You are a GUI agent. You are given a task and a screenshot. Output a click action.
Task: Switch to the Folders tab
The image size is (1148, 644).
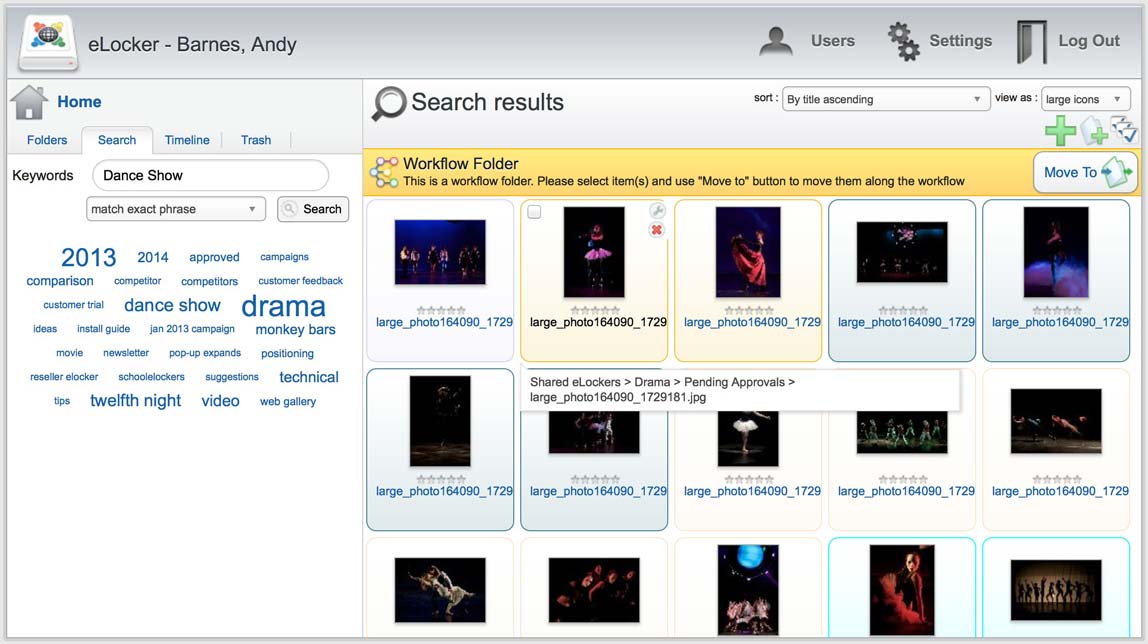tap(47, 140)
